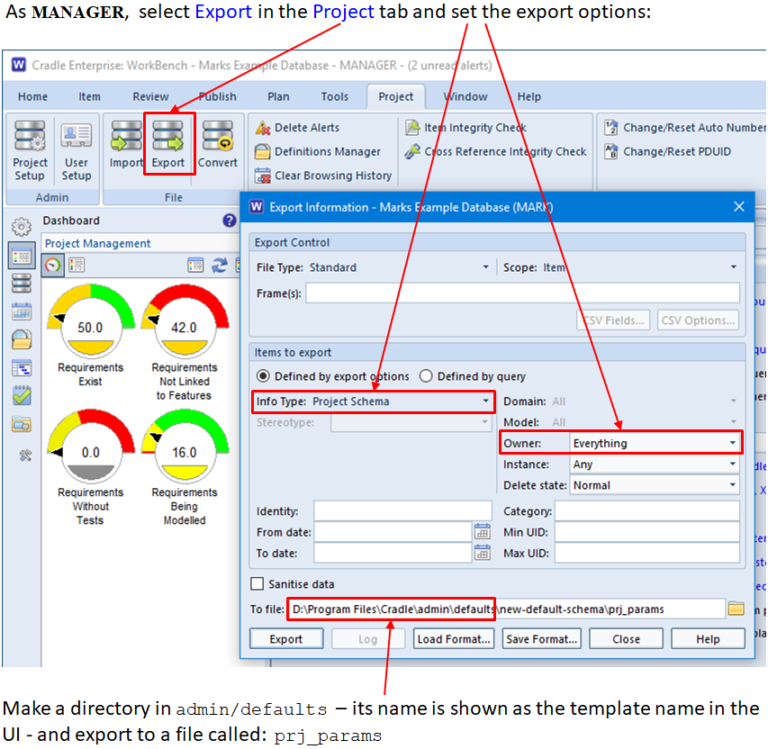Open the Tools ribbon tab
Screen dimensions: 768x749
(x=334, y=97)
